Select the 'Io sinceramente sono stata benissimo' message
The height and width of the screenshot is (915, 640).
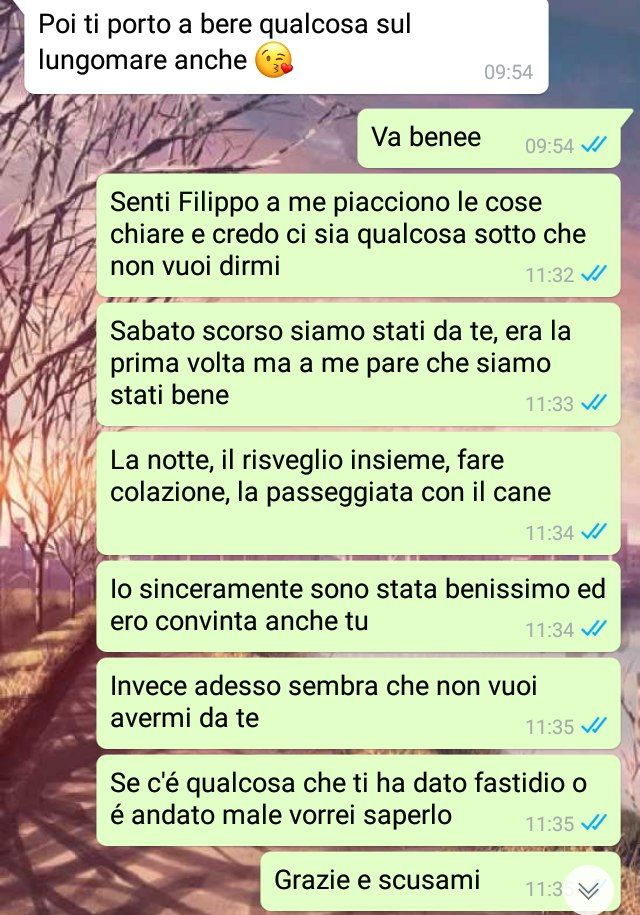point(358,606)
